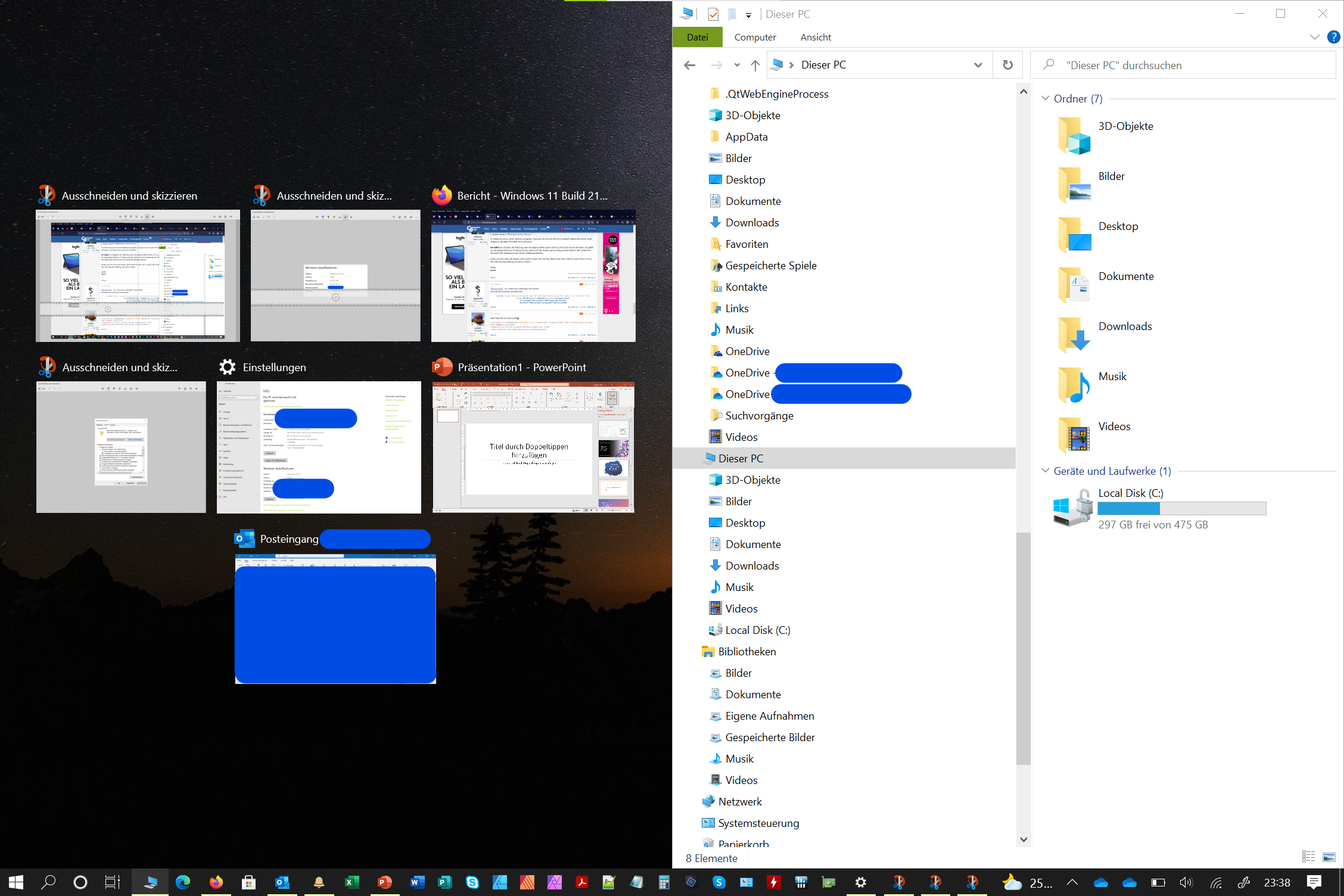Screen dimensions: 1344x896
Task: Select Systemsteuerung in the navigation tree
Action: [758, 823]
